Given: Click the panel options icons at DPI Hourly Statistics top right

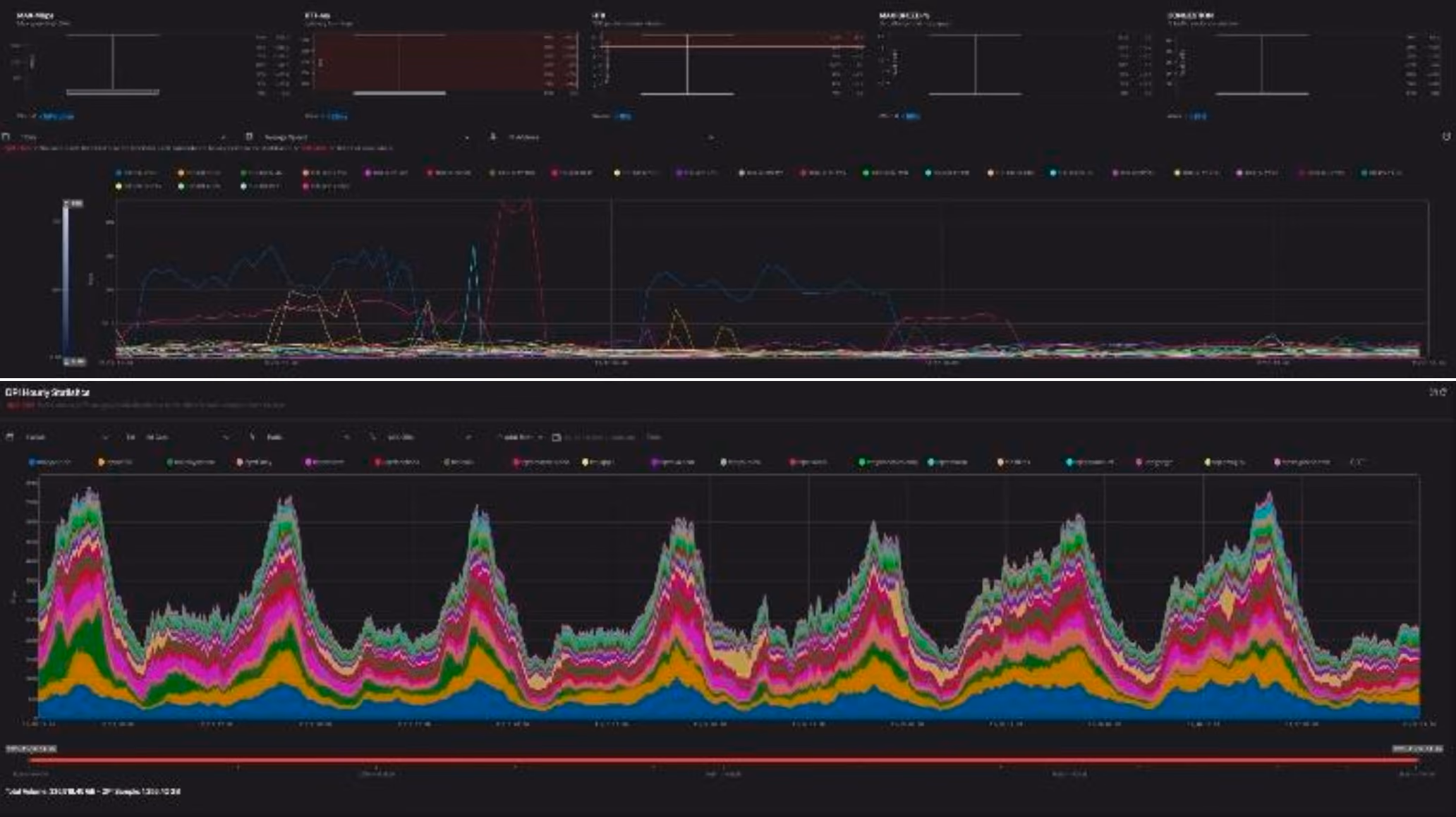Looking at the screenshot, I should [1438, 392].
